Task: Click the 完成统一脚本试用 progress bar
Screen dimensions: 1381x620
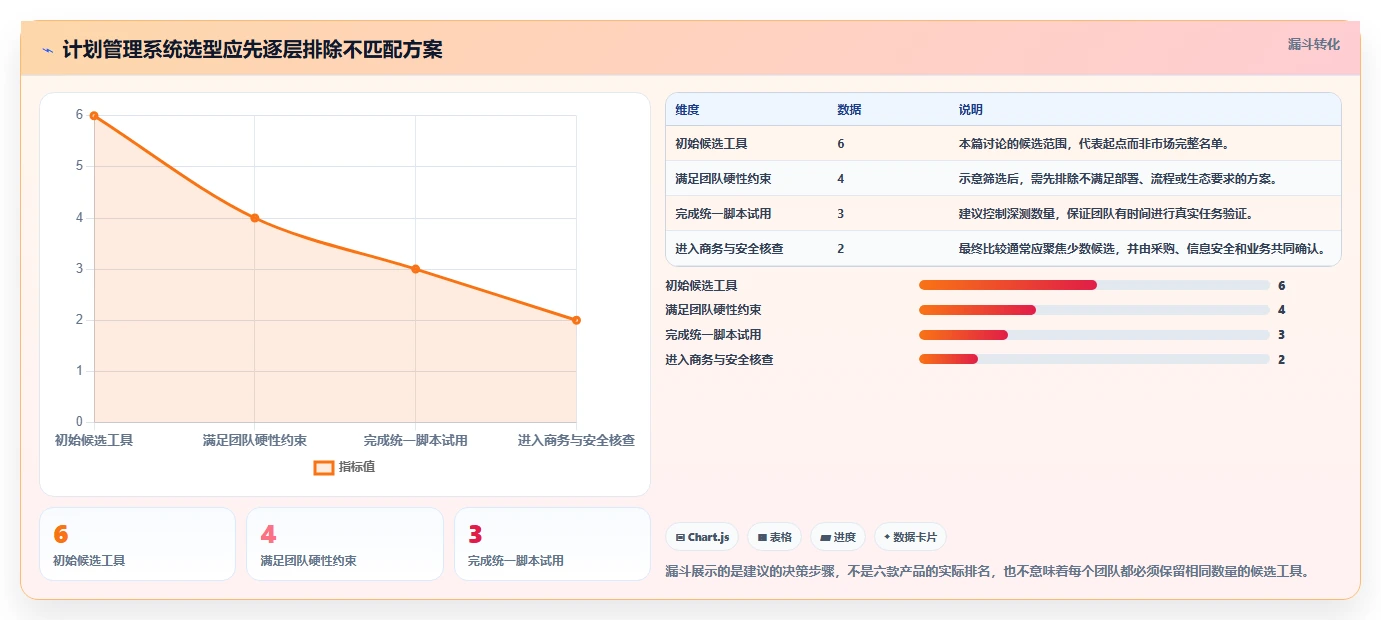Action: tap(1094, 334)
